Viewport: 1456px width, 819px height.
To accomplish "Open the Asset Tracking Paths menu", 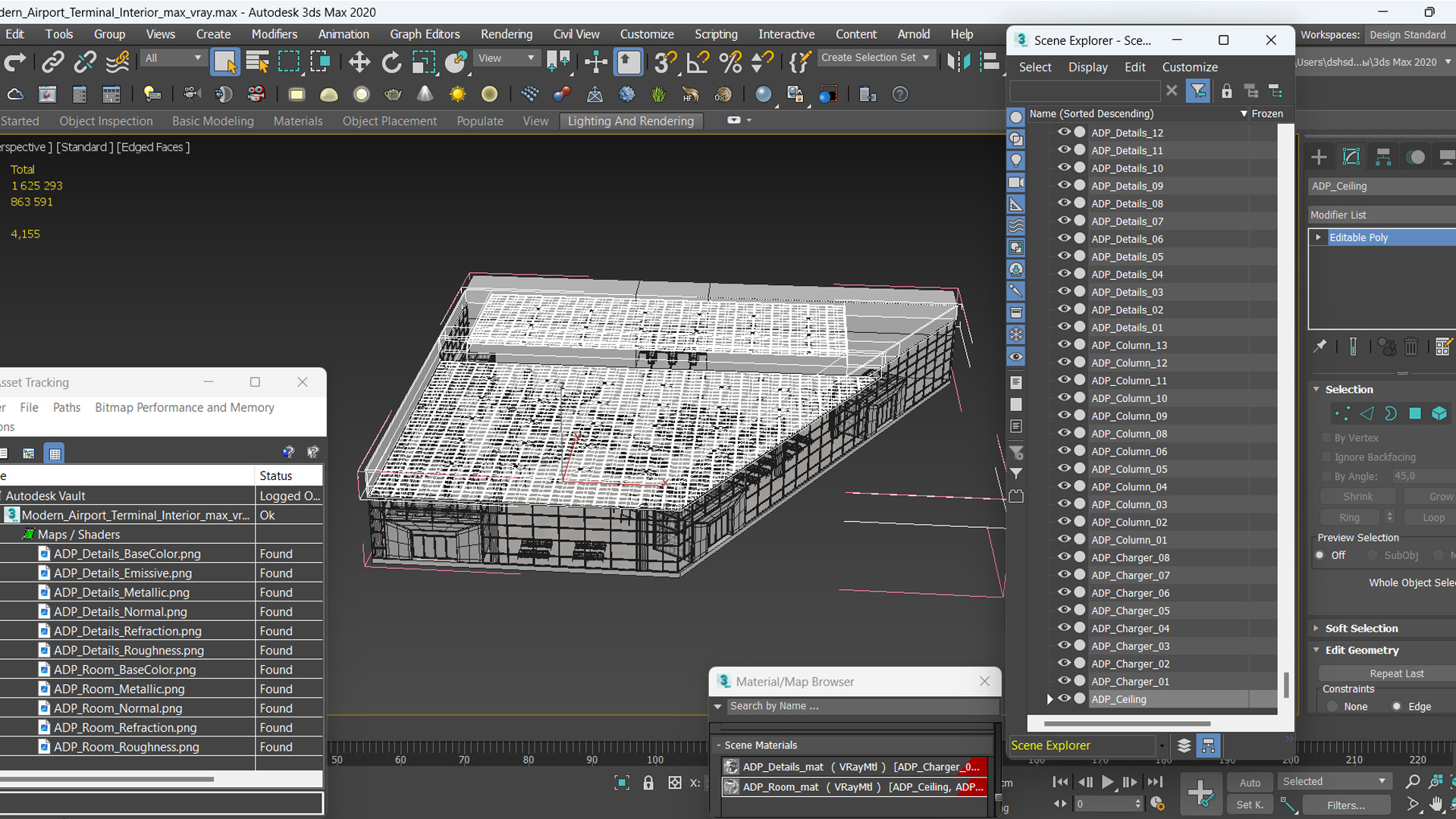I will click(67, 407).
